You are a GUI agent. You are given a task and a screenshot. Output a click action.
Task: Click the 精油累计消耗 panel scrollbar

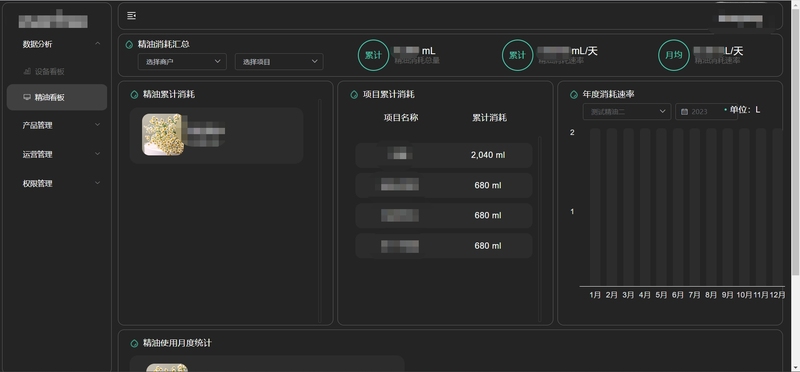(x=320, y=211)
